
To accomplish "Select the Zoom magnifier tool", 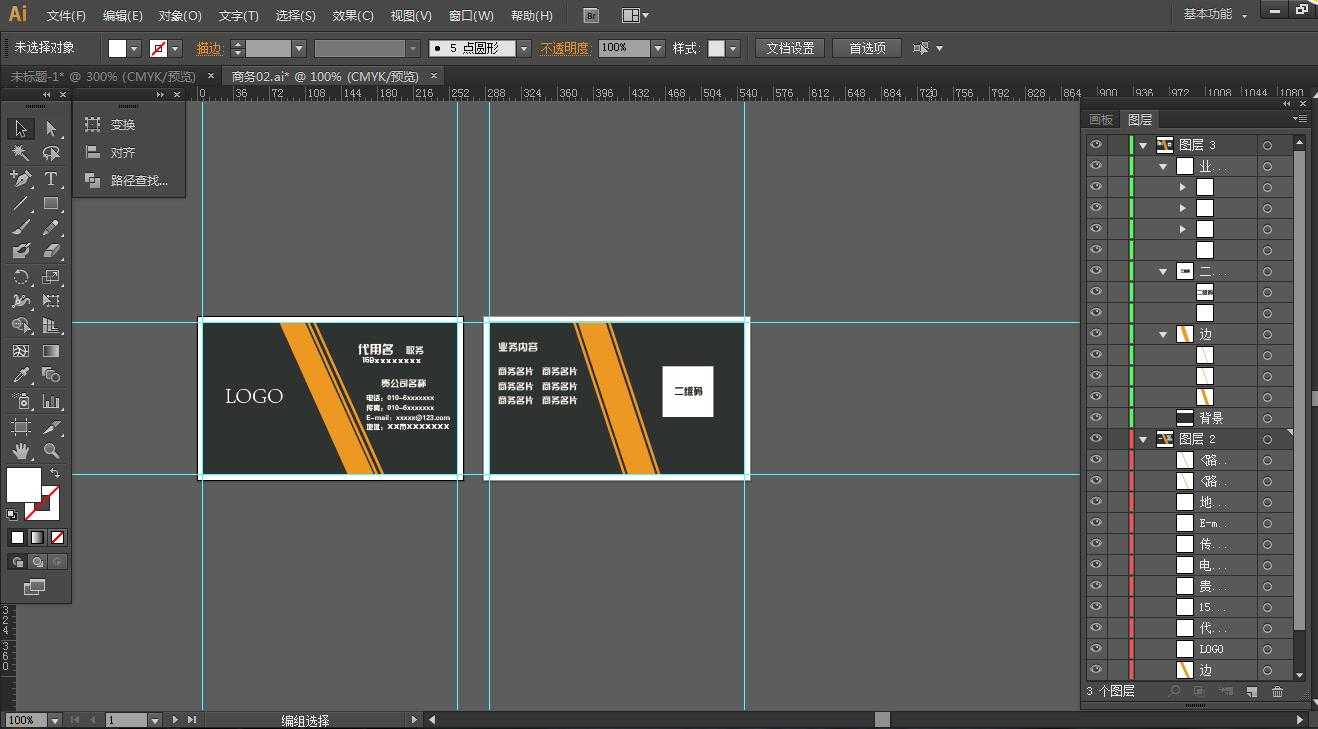I will pos(51,451).
